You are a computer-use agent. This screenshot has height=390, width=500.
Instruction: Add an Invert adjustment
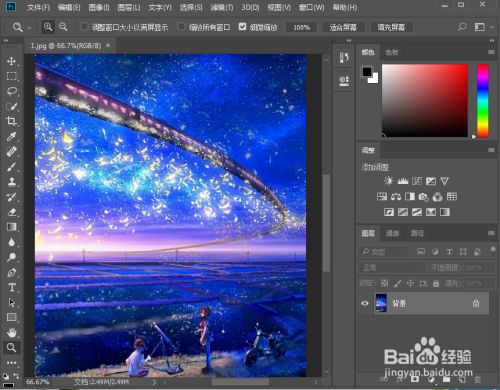pyautogui.click(x=389, y=212)
